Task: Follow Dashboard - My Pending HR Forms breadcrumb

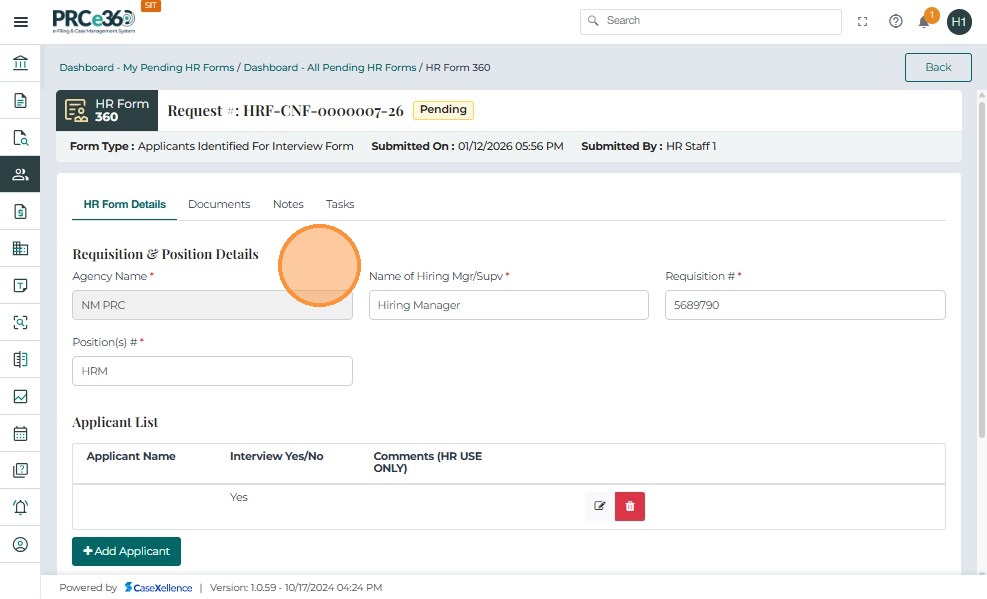Action: [147, 68]
